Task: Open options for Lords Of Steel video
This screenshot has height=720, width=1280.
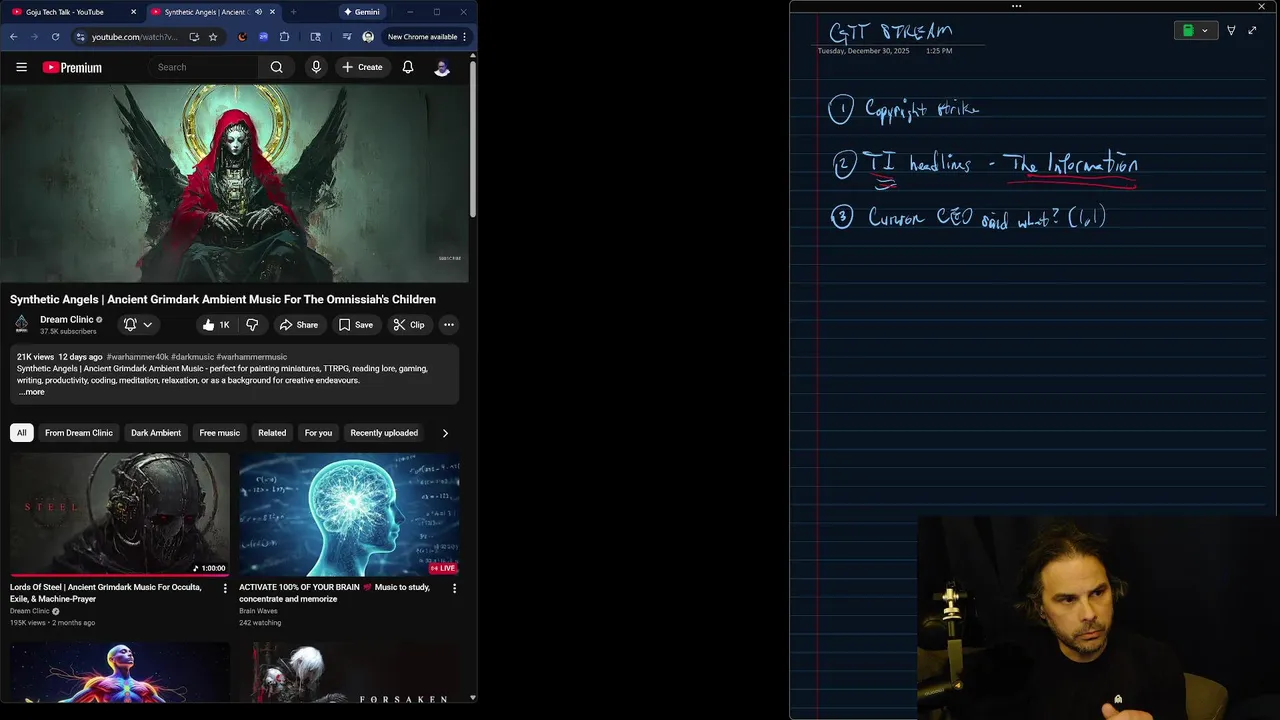Action: tap(225, 589)
